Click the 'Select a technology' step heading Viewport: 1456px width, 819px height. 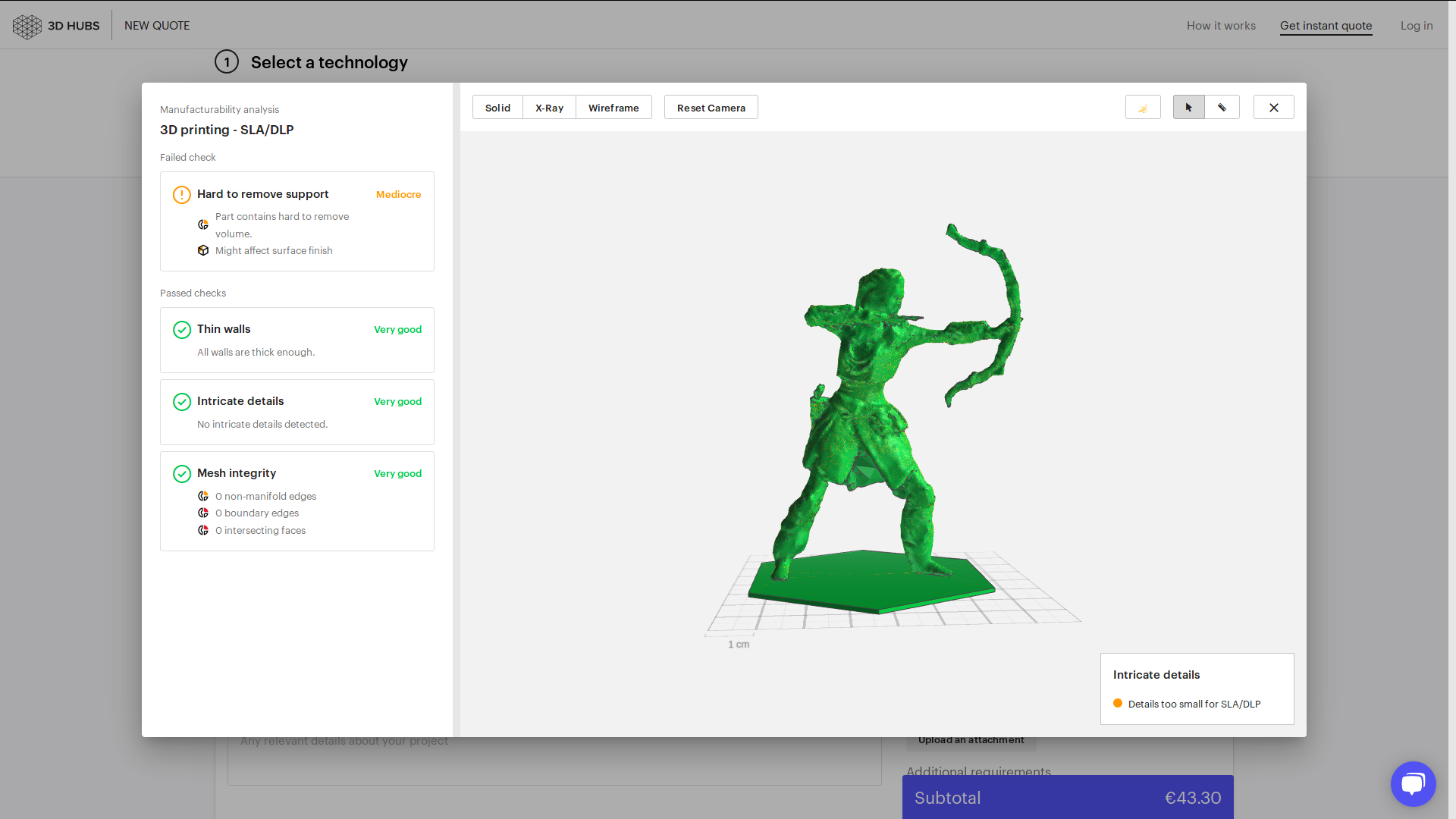point(329,62)
